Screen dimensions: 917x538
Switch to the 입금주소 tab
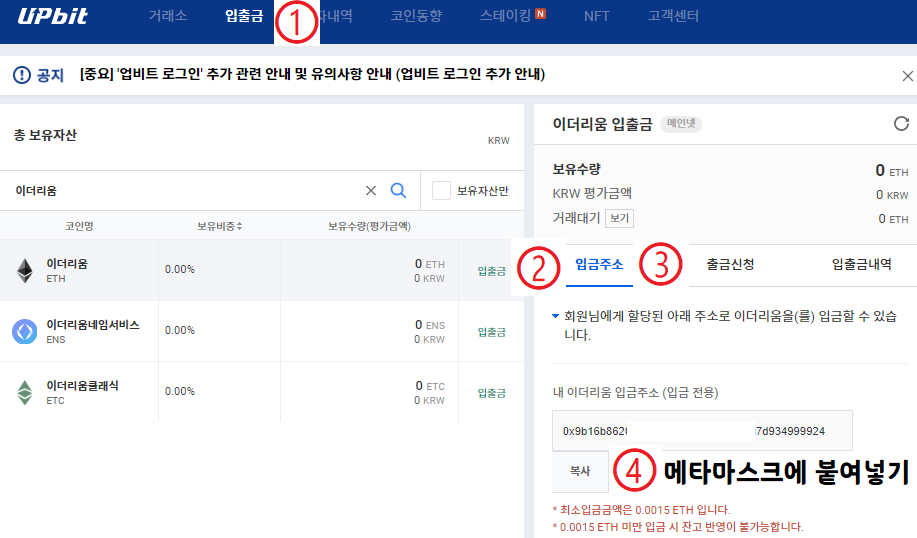599,264
